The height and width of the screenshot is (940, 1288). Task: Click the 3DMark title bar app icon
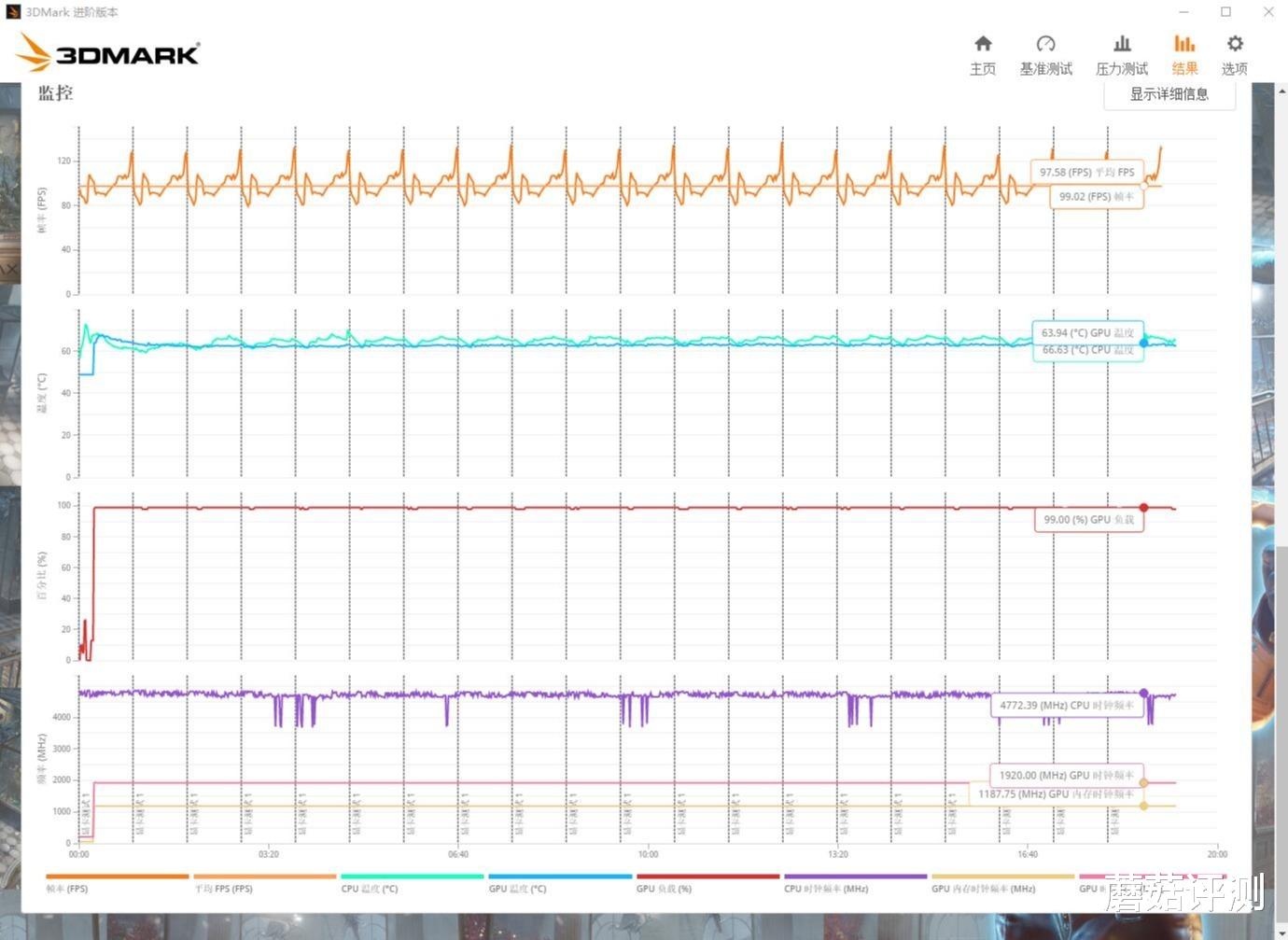tap(12, 12)
